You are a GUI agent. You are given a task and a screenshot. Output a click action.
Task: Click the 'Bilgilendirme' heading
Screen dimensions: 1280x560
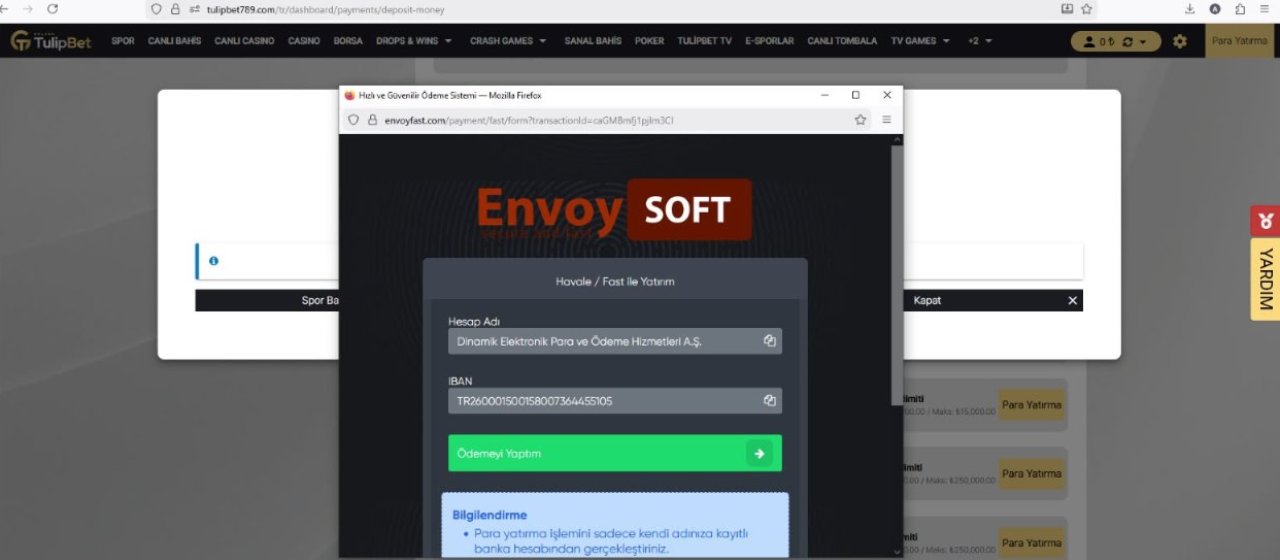489,515
